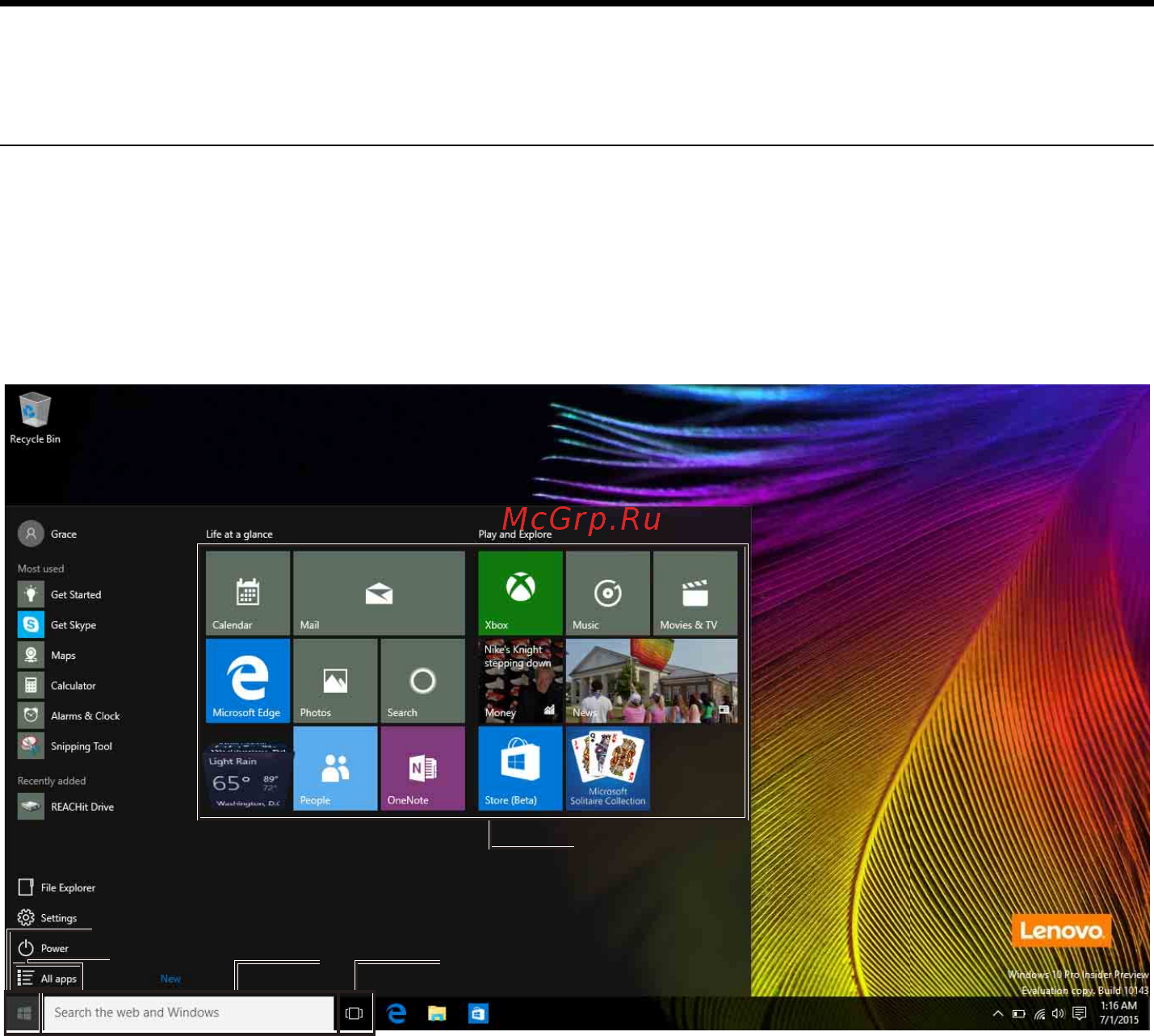Open the Search tile
This screenshot has height=1036, width=1154.
(422, 681)
